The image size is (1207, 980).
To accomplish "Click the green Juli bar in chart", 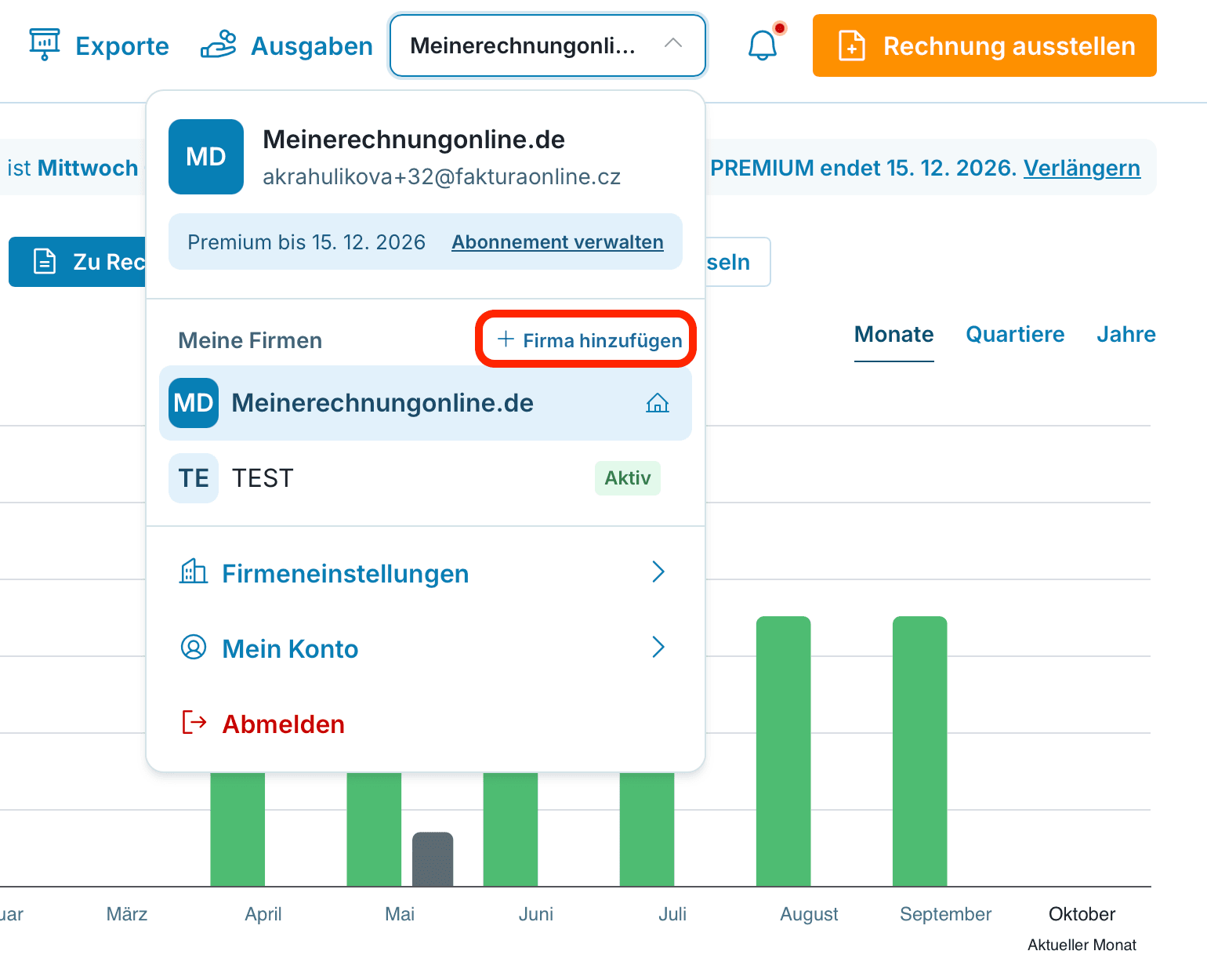I will (647, 829).
